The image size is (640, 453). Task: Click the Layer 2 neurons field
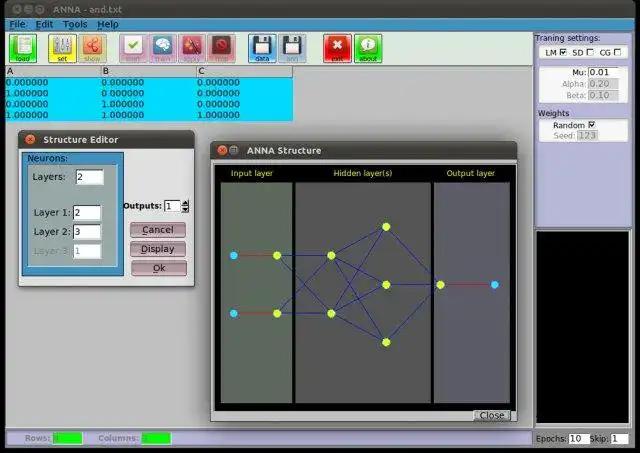[x=87, y=231]
